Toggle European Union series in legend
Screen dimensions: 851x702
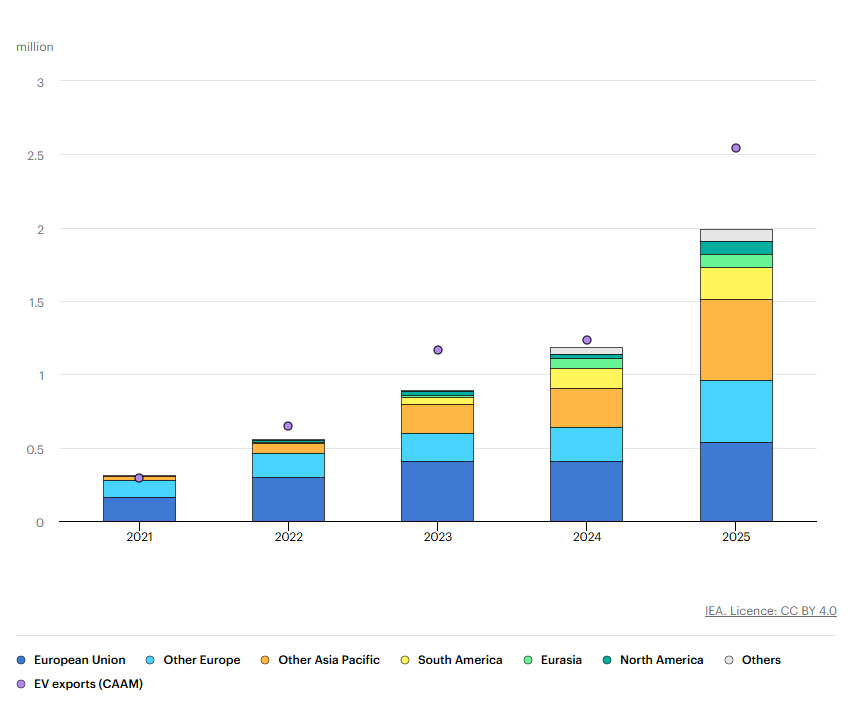[71, 660]
